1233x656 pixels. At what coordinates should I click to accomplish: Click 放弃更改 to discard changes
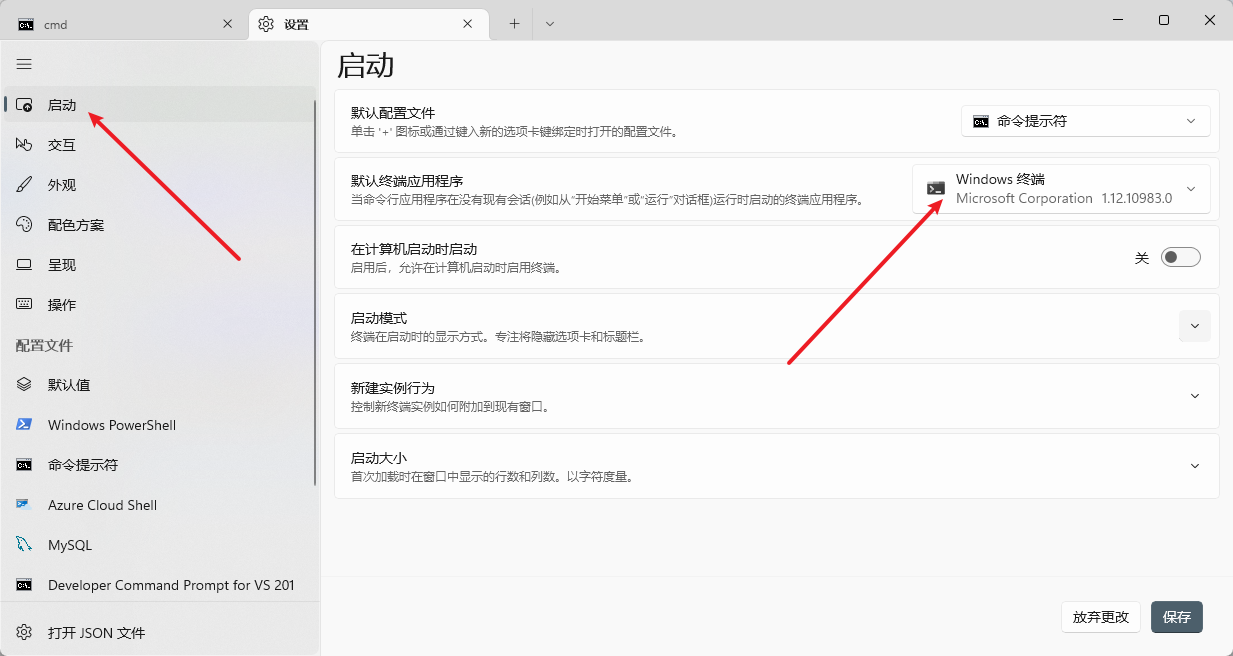[1101, 617]
